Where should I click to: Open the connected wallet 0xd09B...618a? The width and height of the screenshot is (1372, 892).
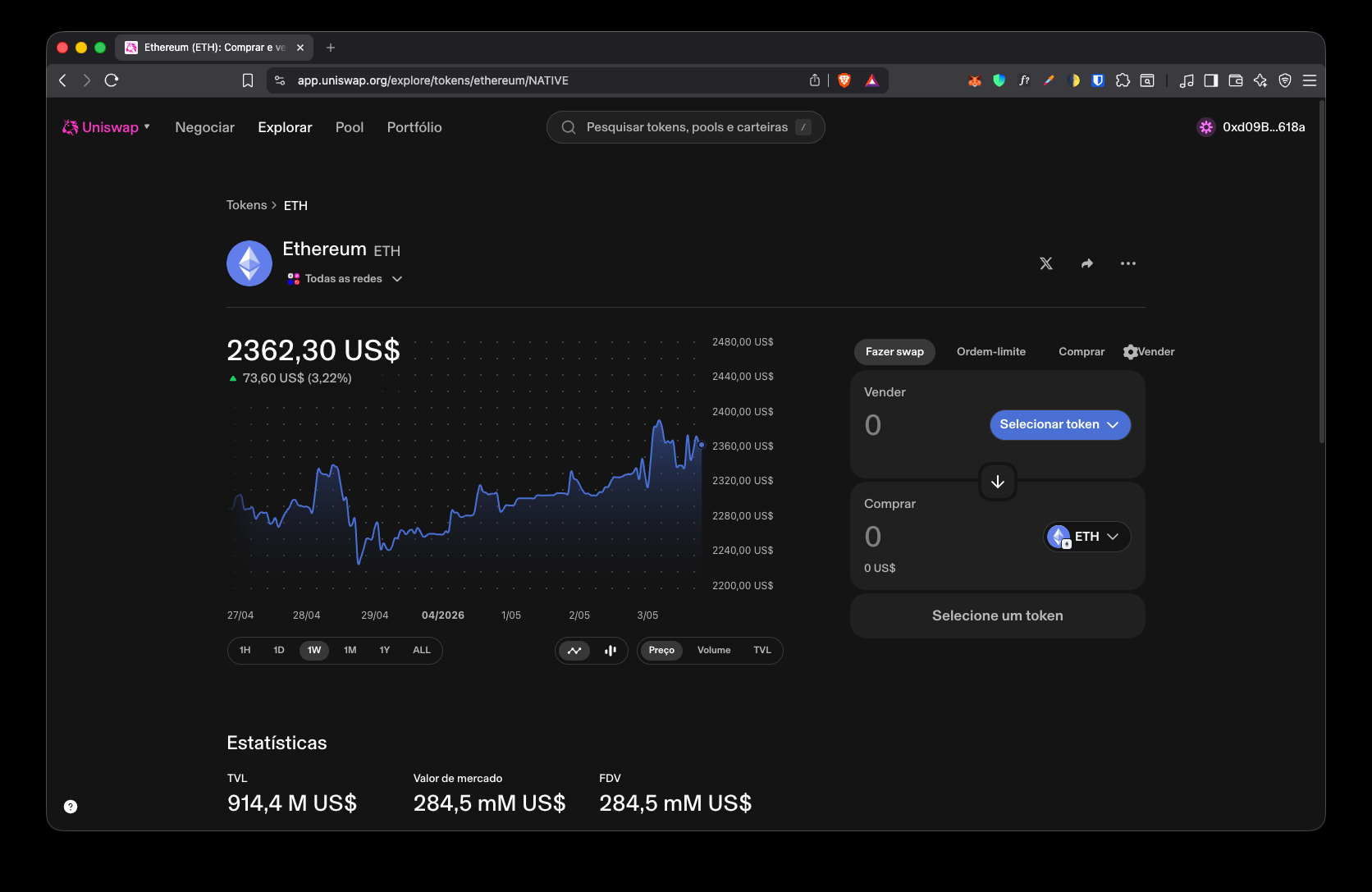1251,127
